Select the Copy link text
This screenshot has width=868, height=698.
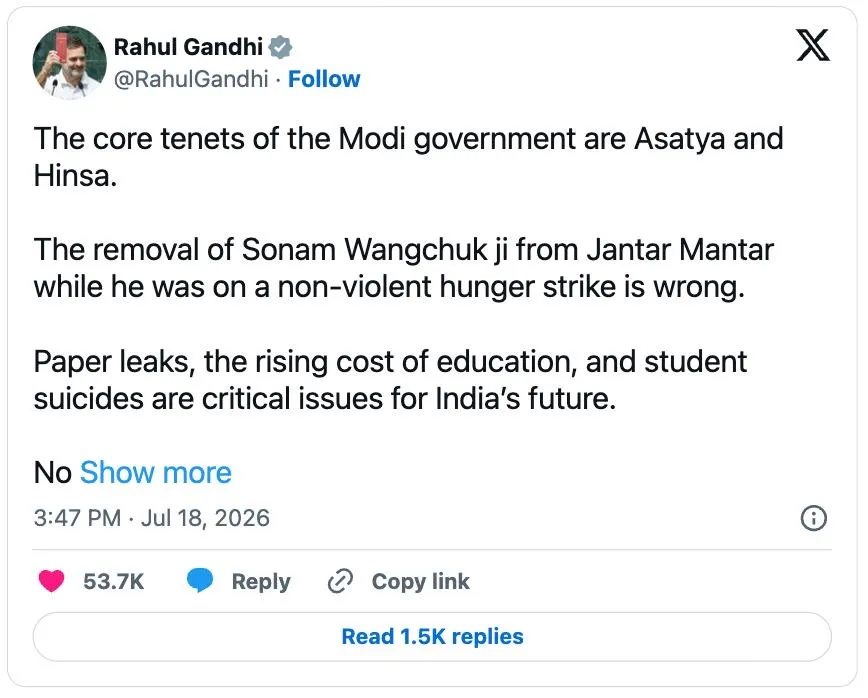point(421,581)
